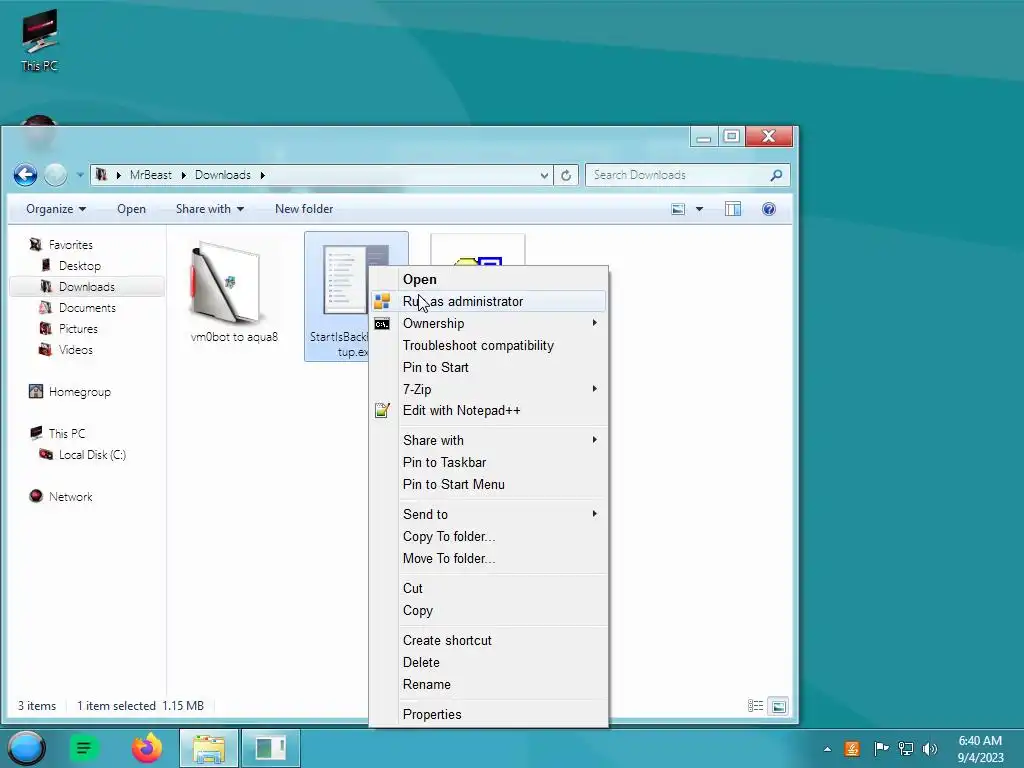
Task: Expand the Ownership submenu
Action: [x=488, y=323]
